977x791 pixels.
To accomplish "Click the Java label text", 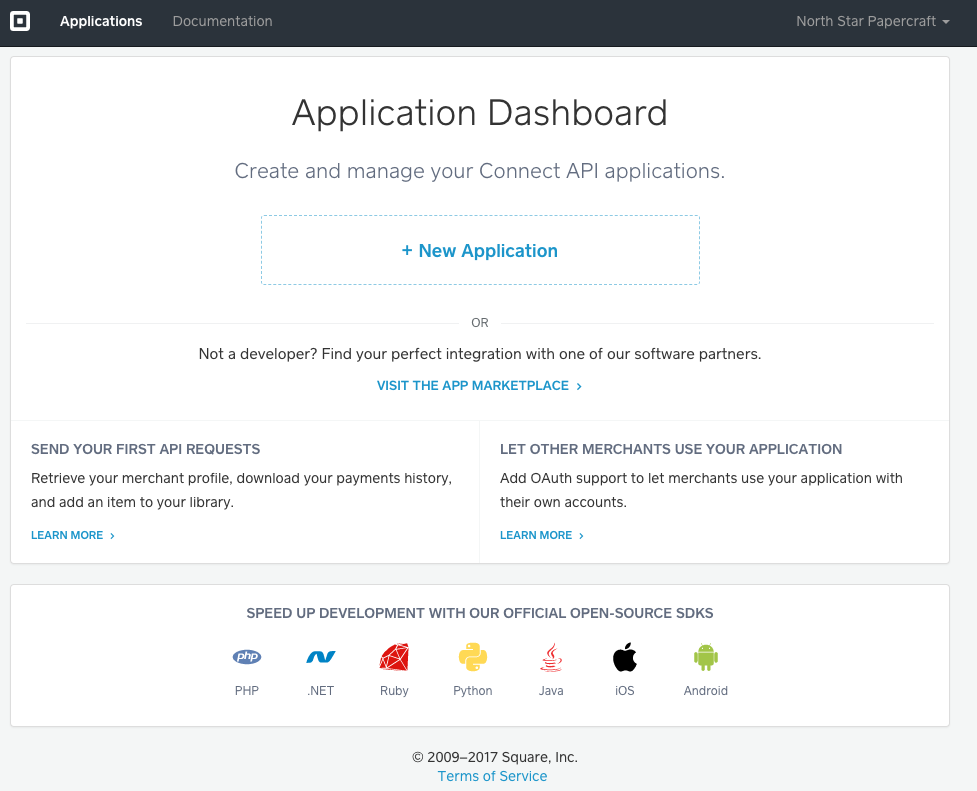I will point(551,691).
